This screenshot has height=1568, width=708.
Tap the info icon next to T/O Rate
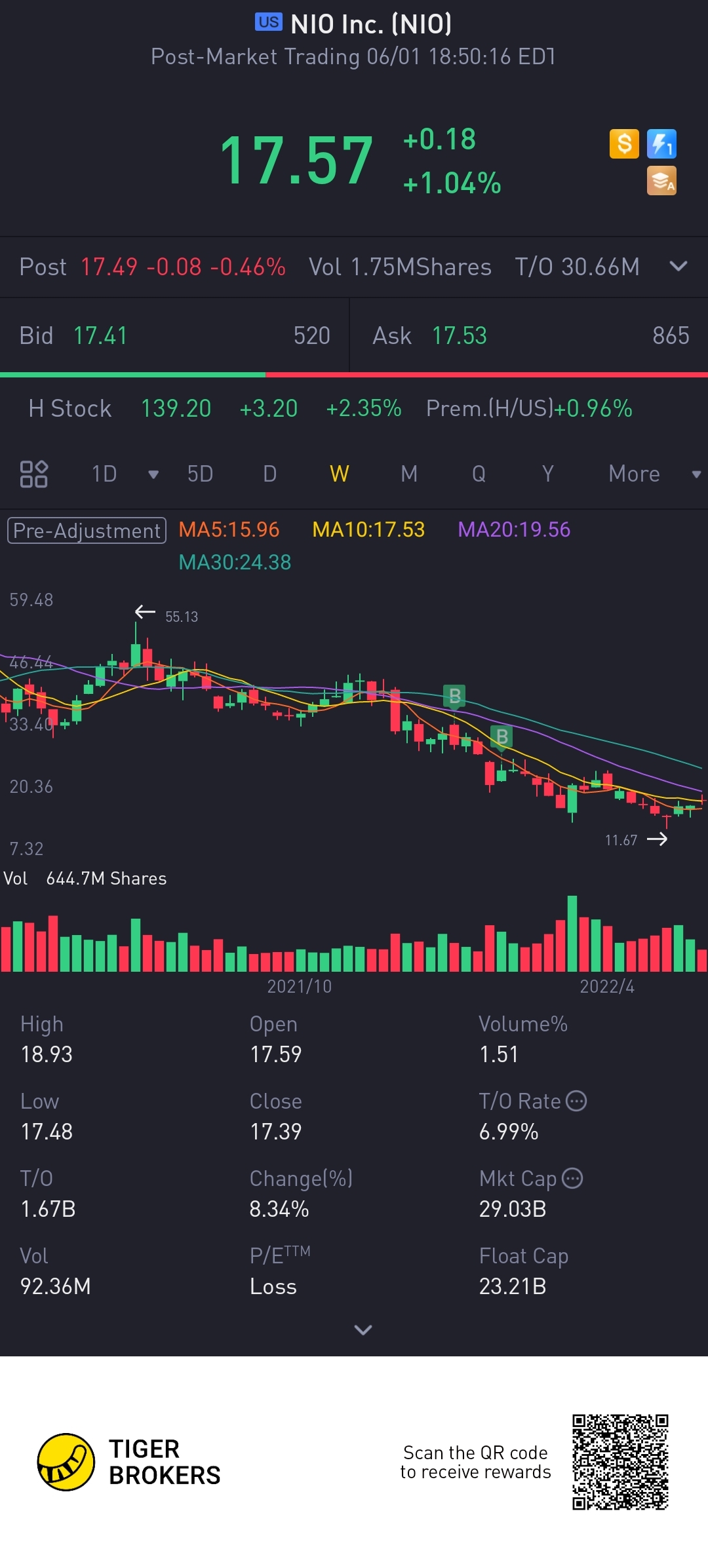tap(576, 1101)
